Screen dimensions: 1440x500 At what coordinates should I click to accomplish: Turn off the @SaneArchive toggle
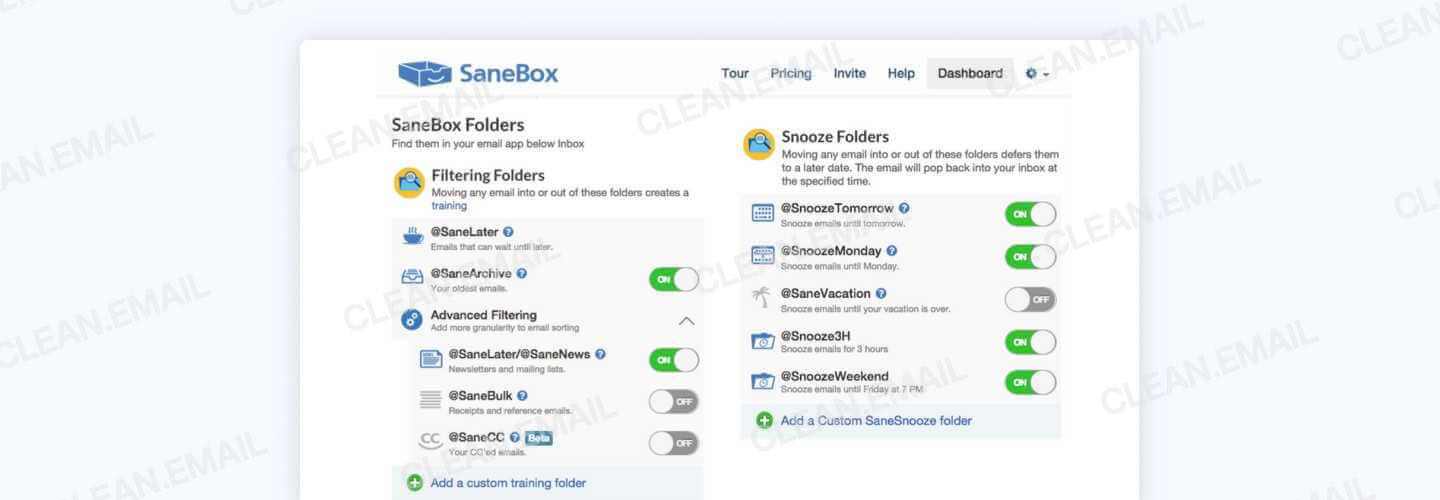point(674,280)
